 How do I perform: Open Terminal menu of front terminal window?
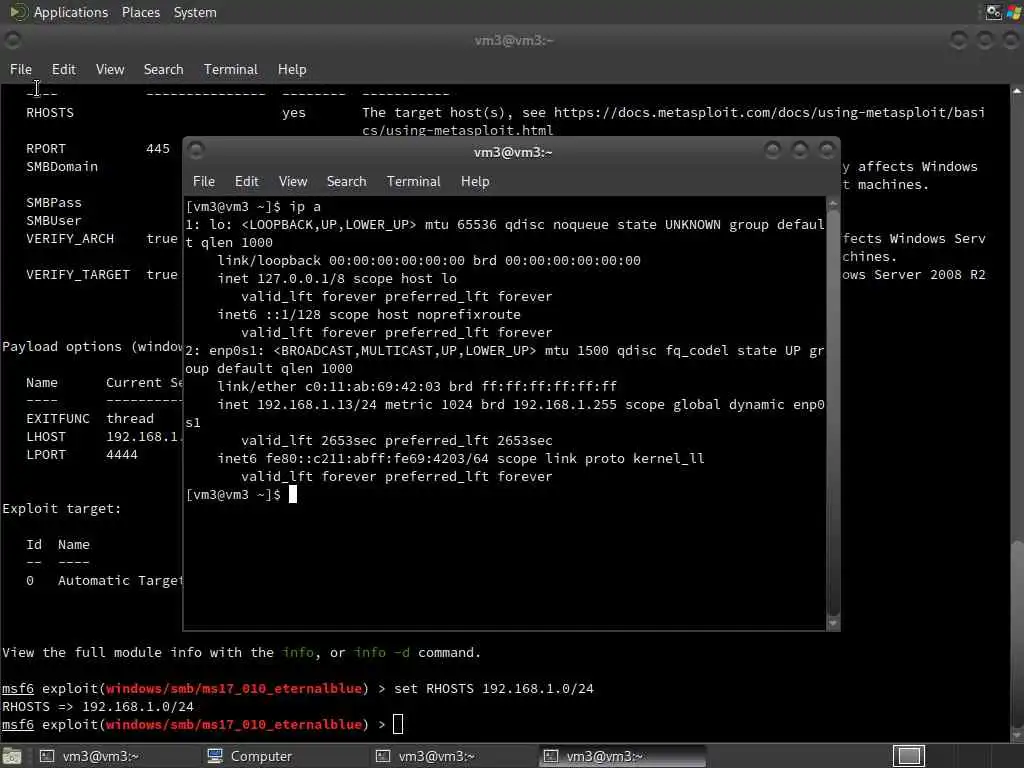(413, 182)
